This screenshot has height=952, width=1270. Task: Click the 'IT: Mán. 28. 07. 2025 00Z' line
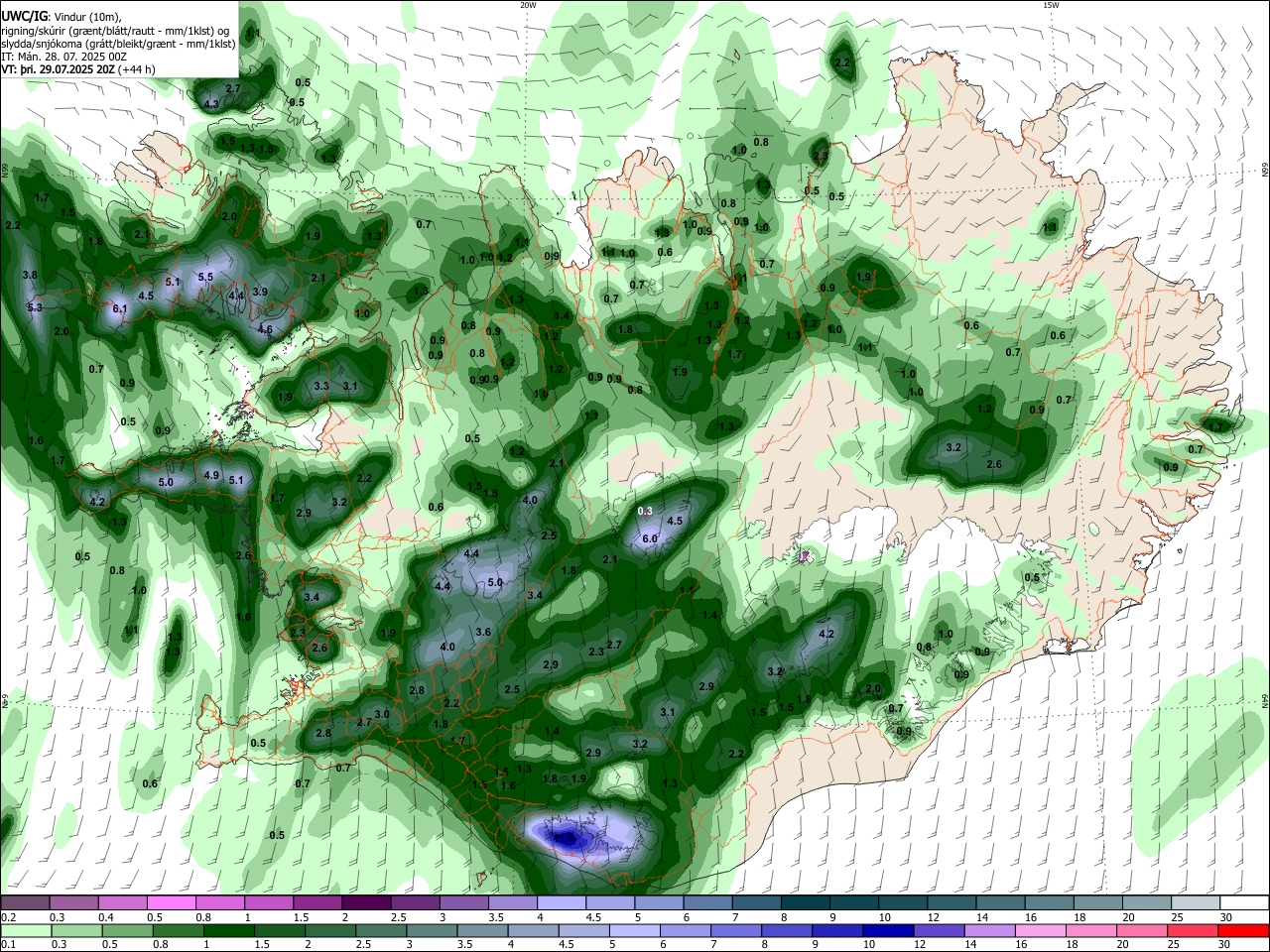coord(63,57)
